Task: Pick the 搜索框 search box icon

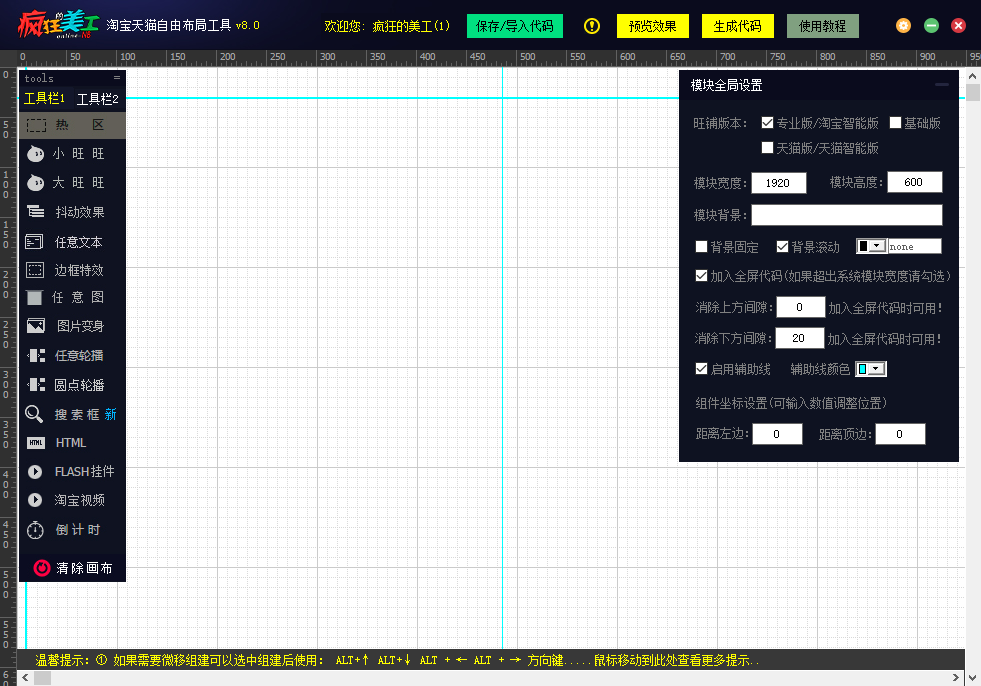Action: click(x=34, y=414)
